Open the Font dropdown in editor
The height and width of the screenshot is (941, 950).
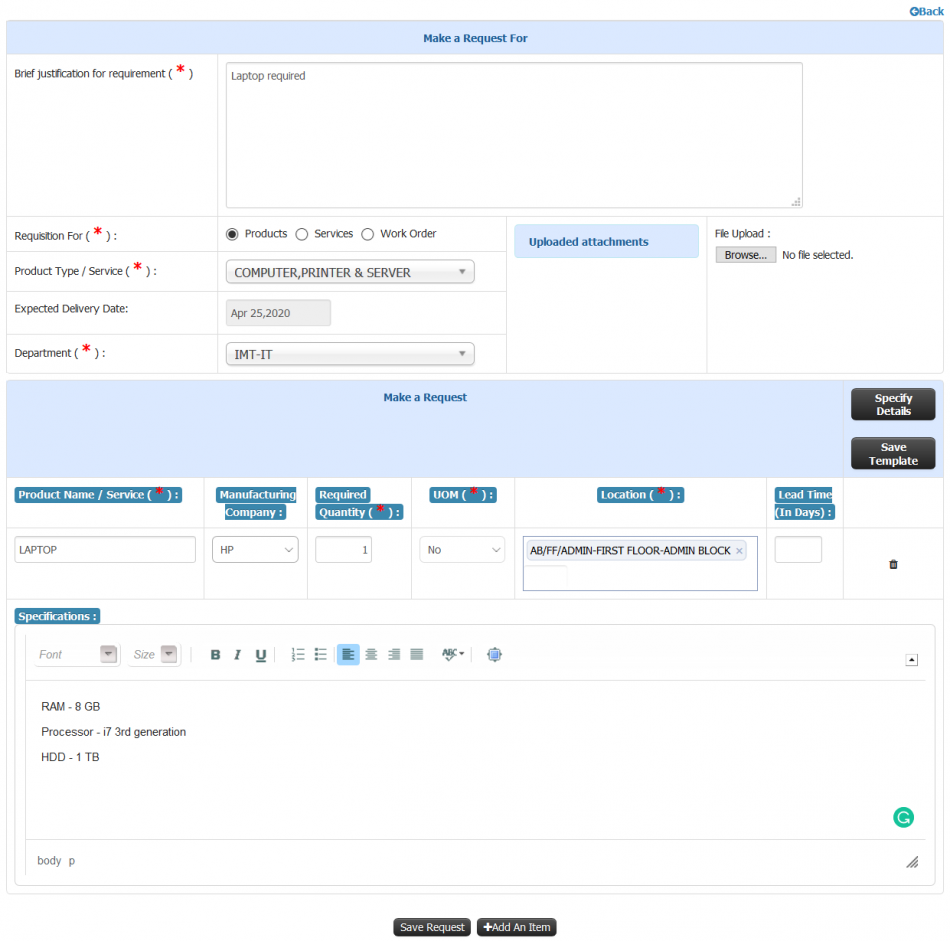click(77, 654)
